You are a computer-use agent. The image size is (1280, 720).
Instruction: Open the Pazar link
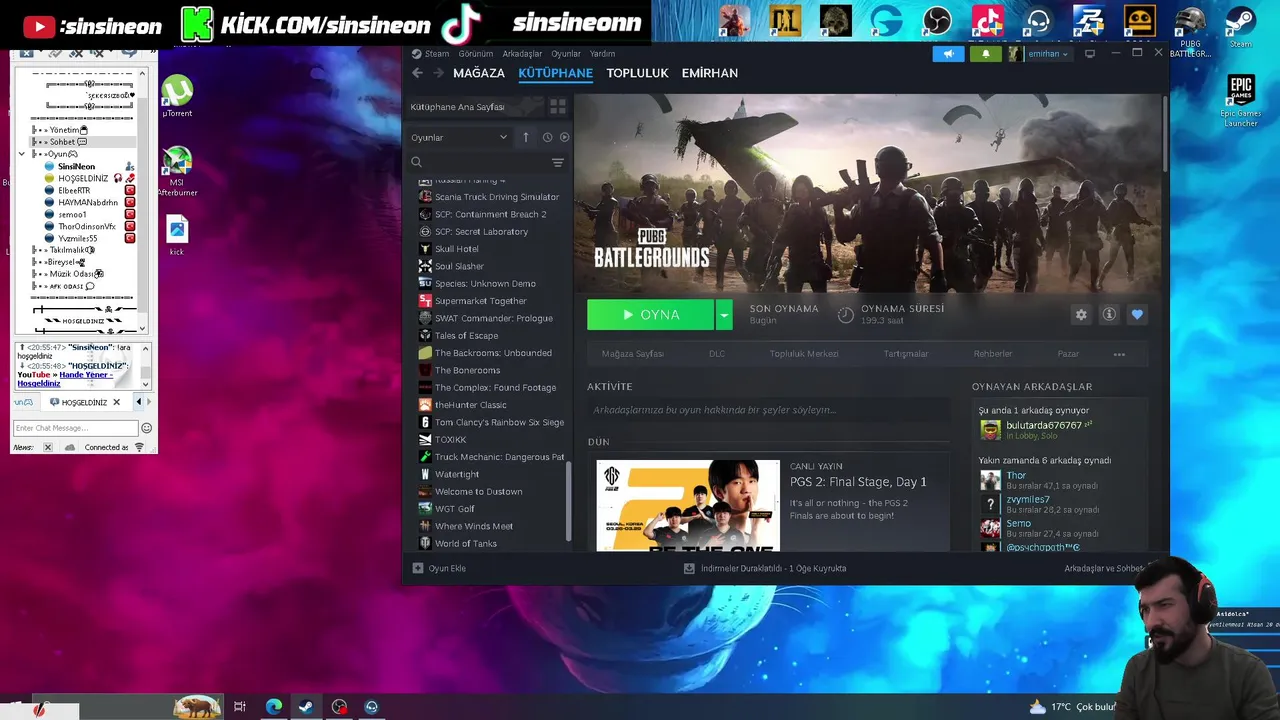point(1068,354)
